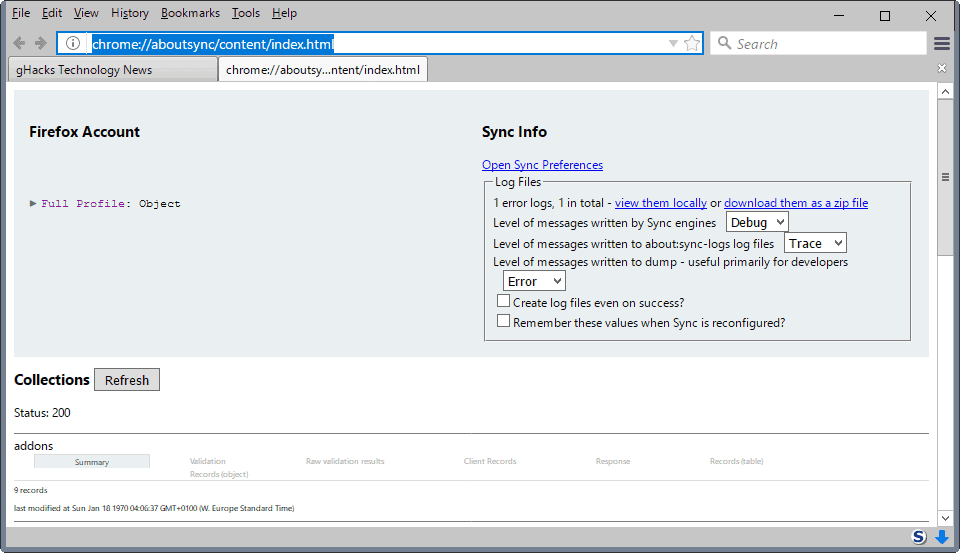Open the Help menu

tap(284, 13)
